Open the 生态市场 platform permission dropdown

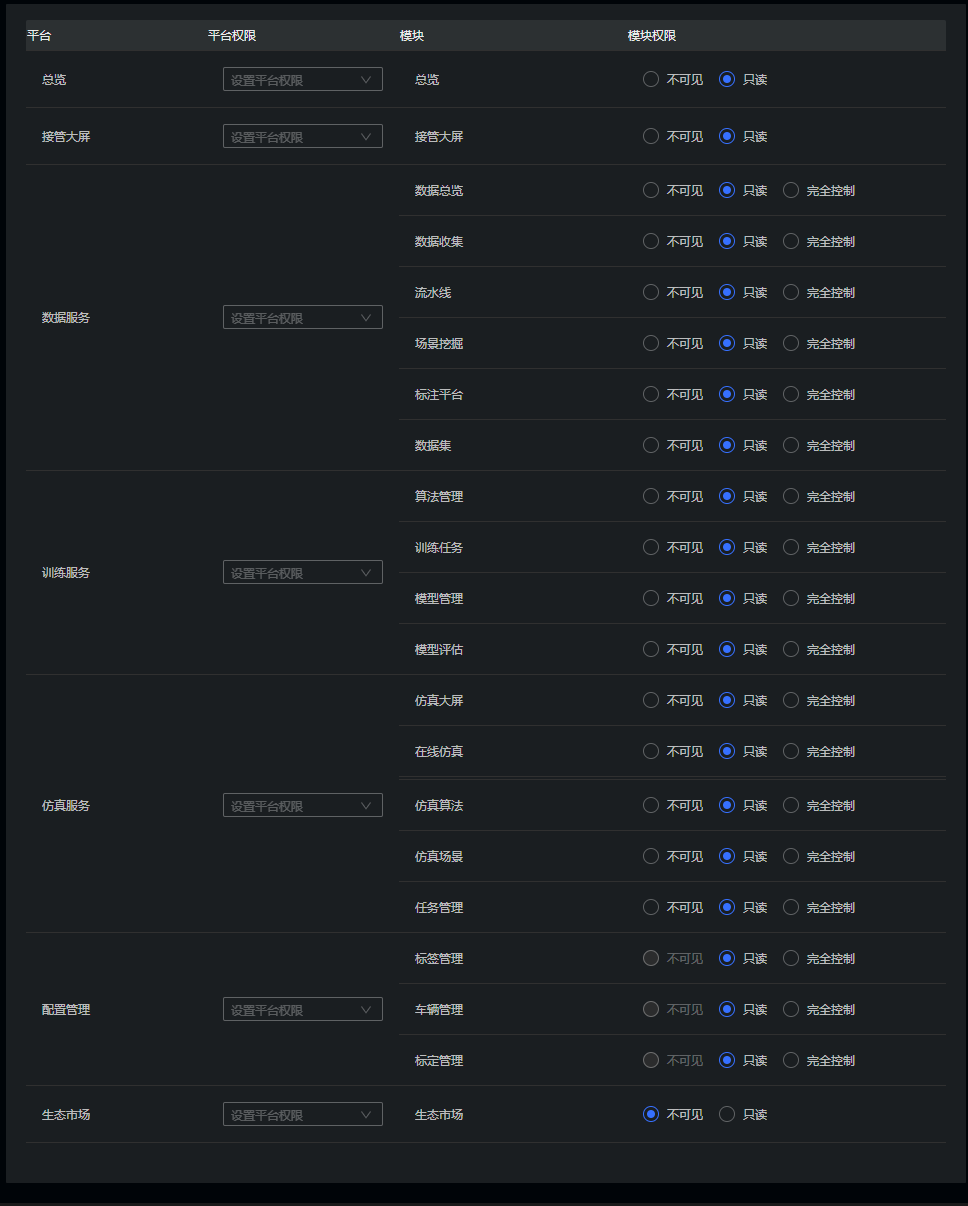tap(302, 1115)
